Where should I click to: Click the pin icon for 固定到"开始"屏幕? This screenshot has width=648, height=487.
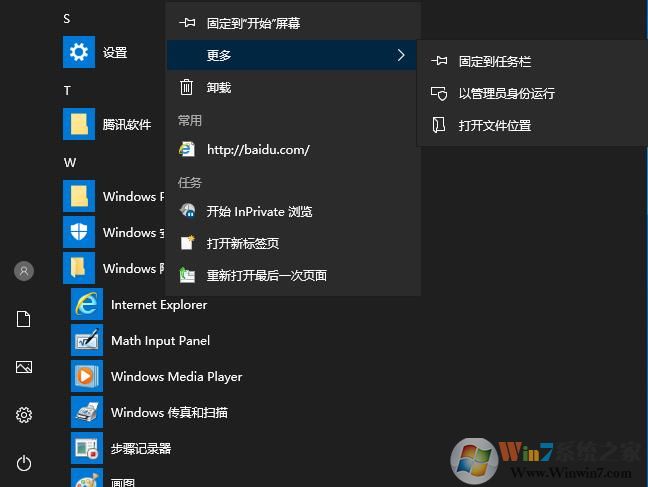tap(188, 22)
